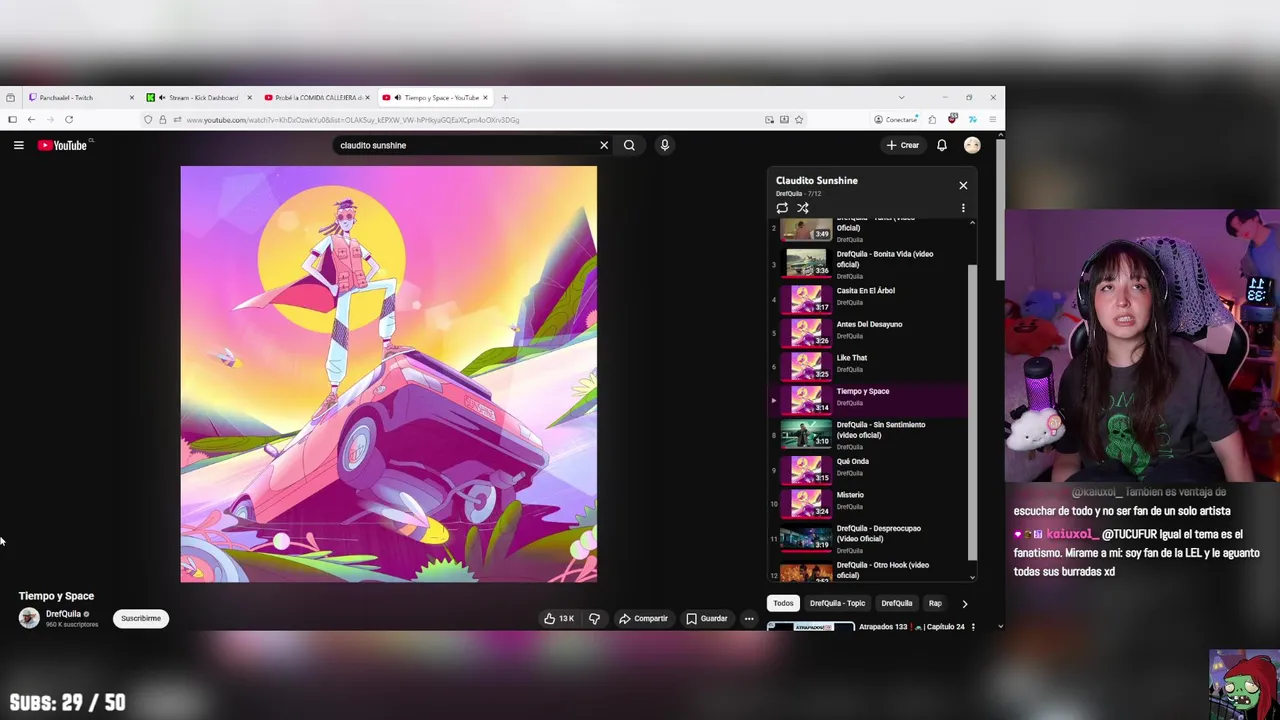This screenshot has width=1280, height=720.
Task: Open the browser application menu
Action: (992, 120)
